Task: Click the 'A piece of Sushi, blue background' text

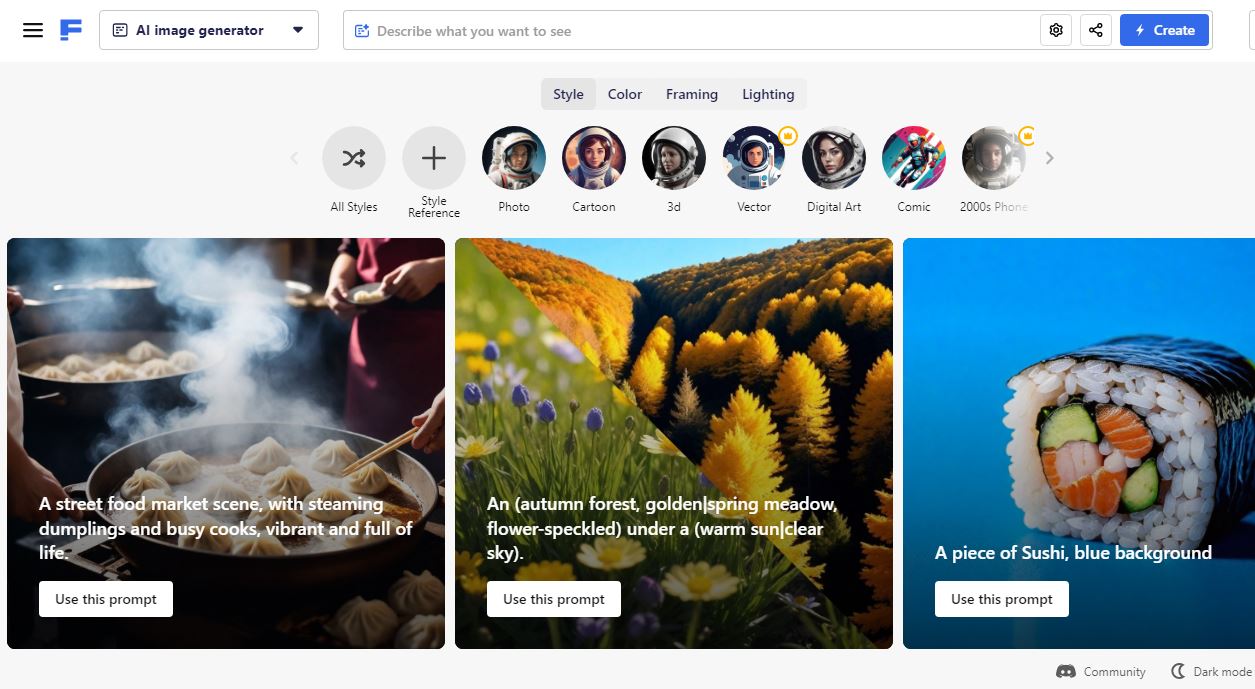Action: pos(1073,553)
